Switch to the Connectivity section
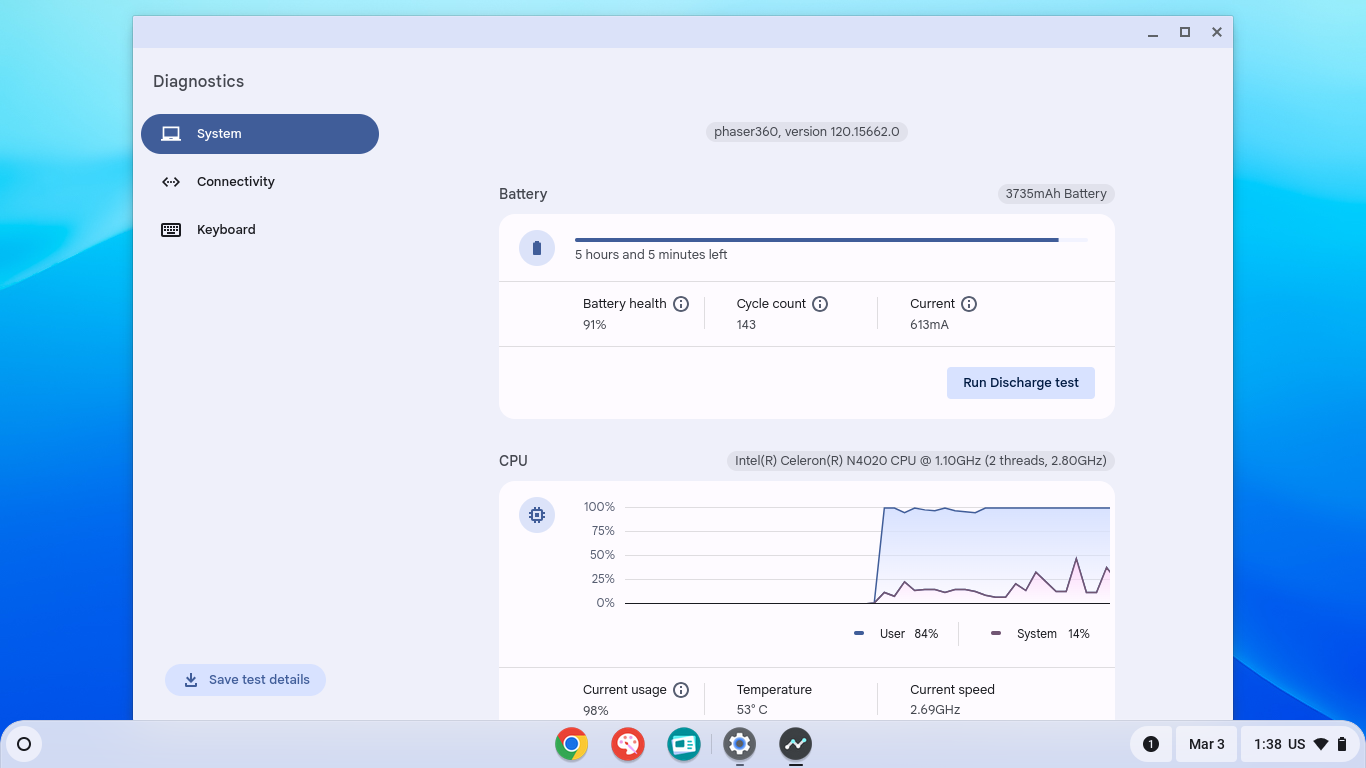1366x768 pixels. [235, 182]
